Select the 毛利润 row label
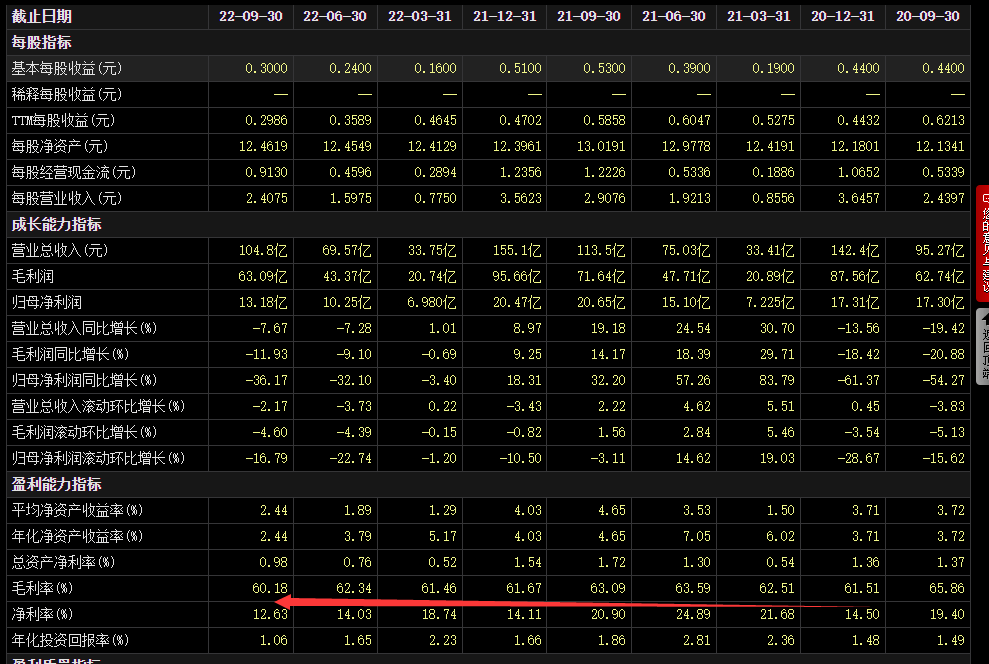This screenshot has width=989, height=664. click(x=33, y=276)
